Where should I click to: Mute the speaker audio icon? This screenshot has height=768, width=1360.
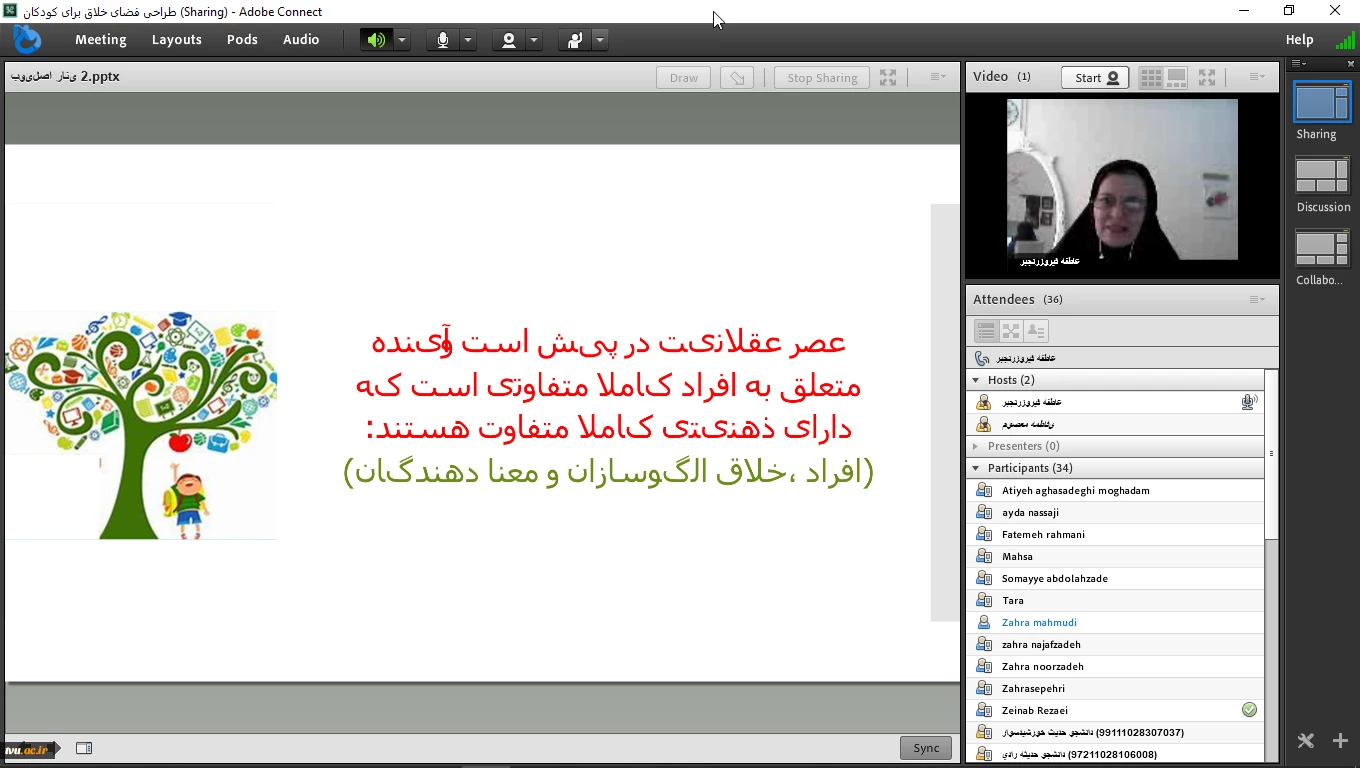[x=376, y=40]
